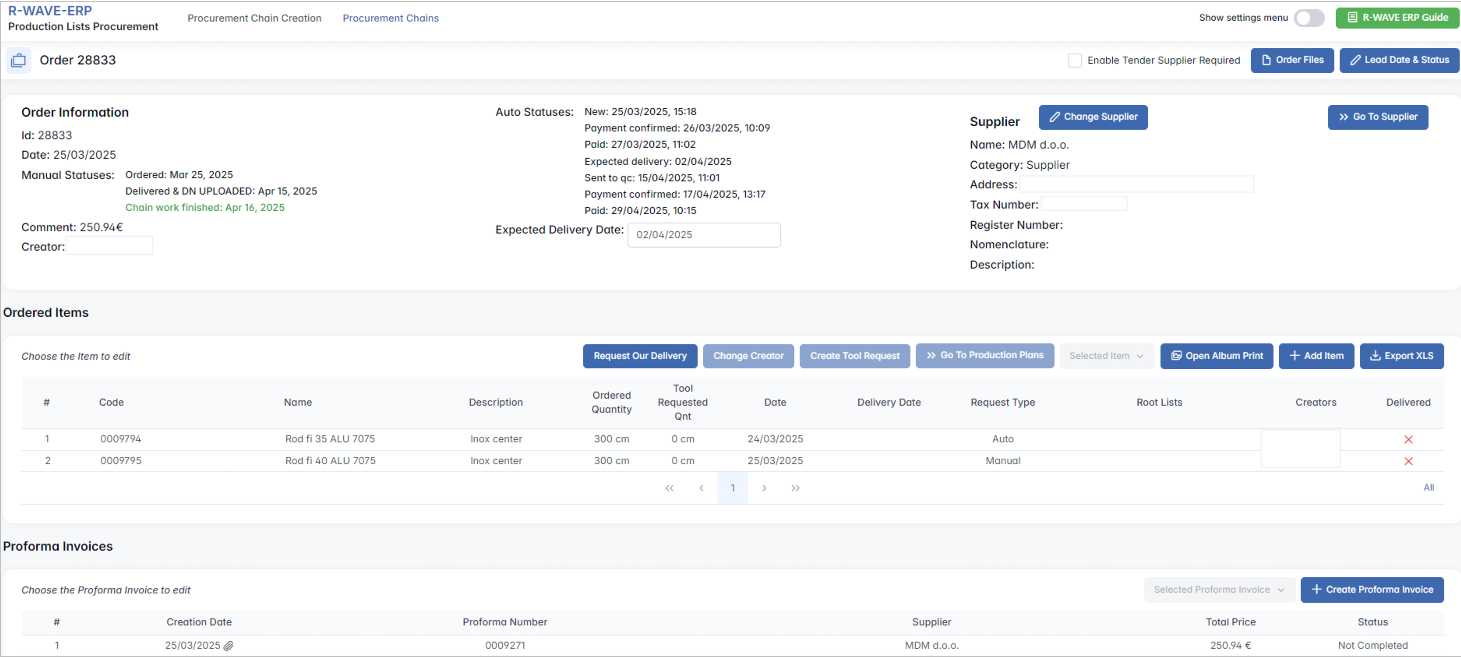Show All items in the table
Image resolution: width=1461 pixels, height=658 pixels.
coord(1428,488)
